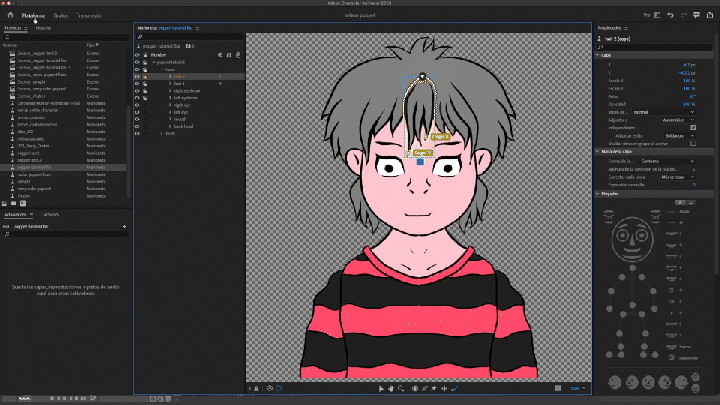Image resolution: width=720 pixels, height=405 pixels.
Task: Open the Activadores panel tab
Action: [15, 214]
